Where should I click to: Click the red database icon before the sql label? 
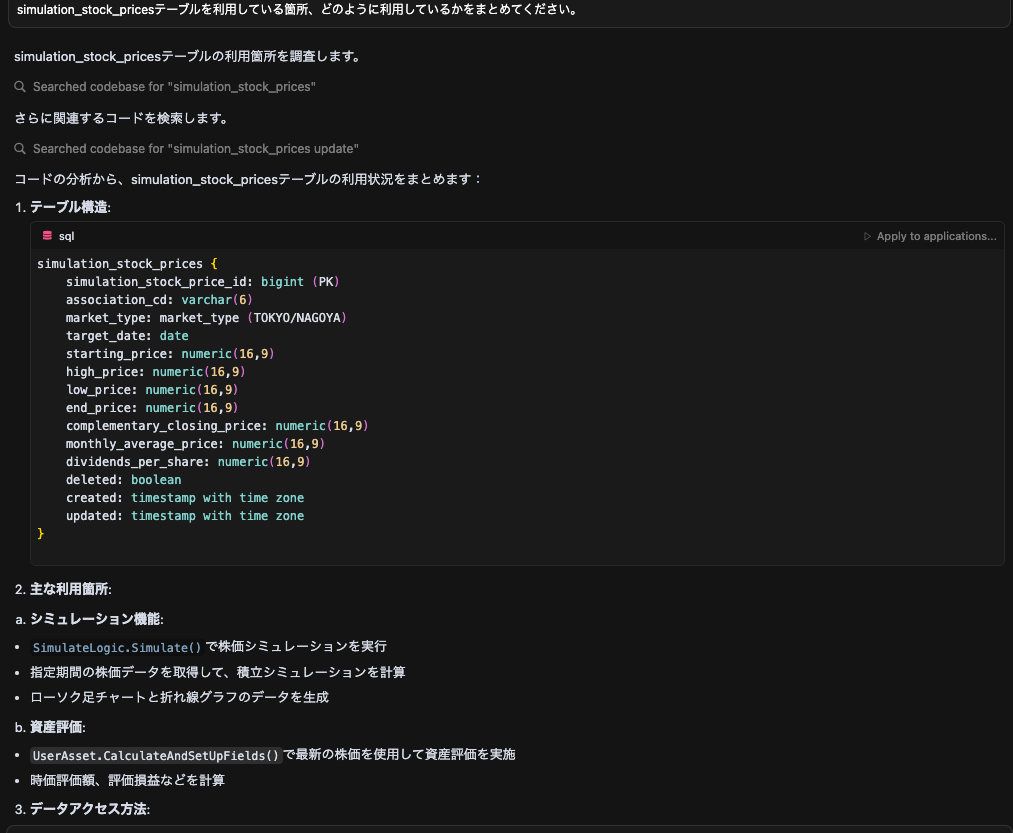(48, 235)
